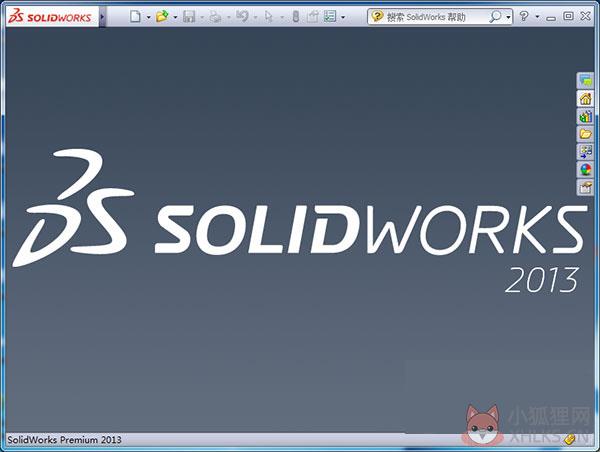Open the View Palette task pane tab
Screen dimensions: 600x452
tap(585, 152)
